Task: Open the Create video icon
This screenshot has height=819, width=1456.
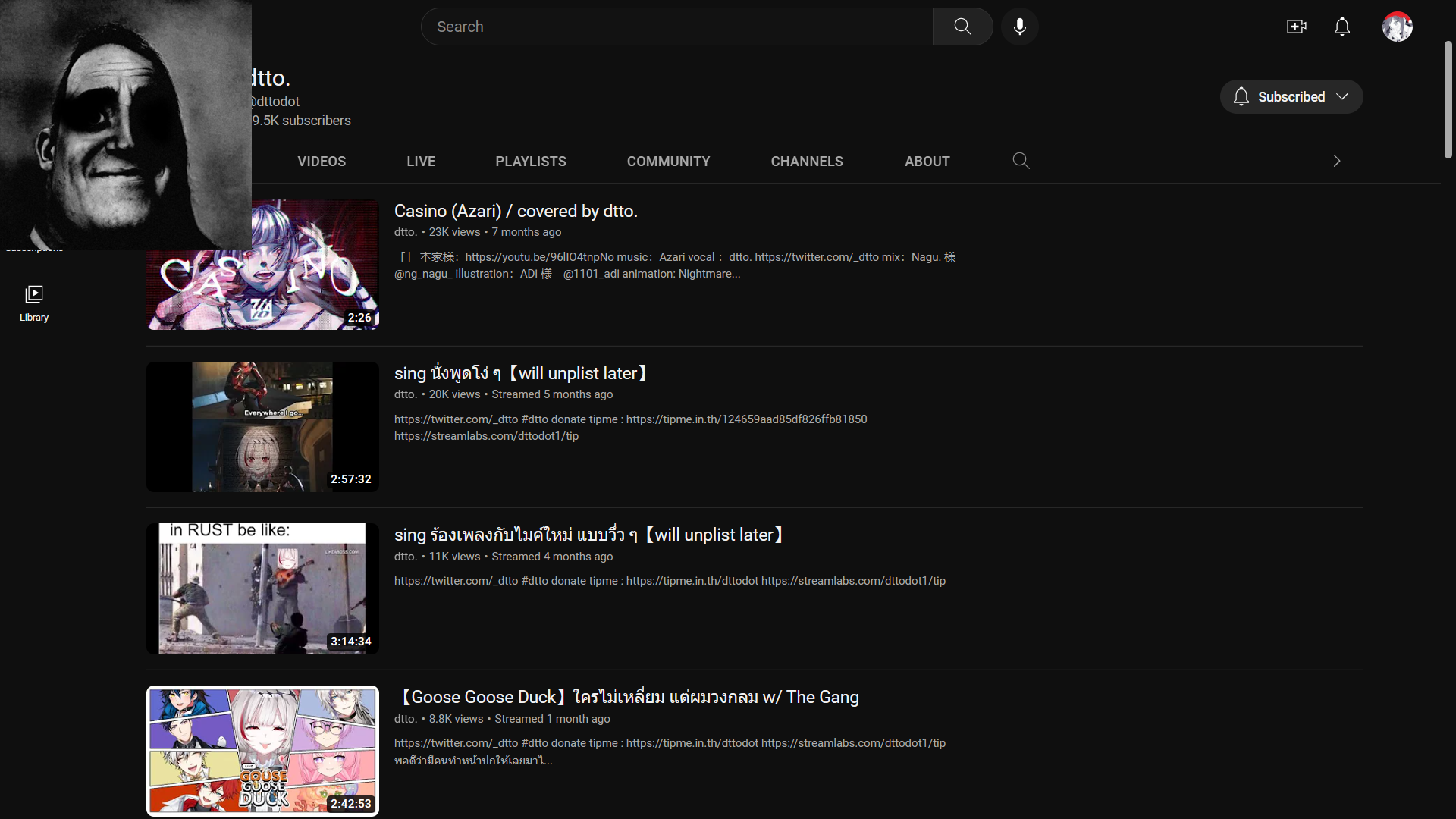Action: (x=1296, y=27)
